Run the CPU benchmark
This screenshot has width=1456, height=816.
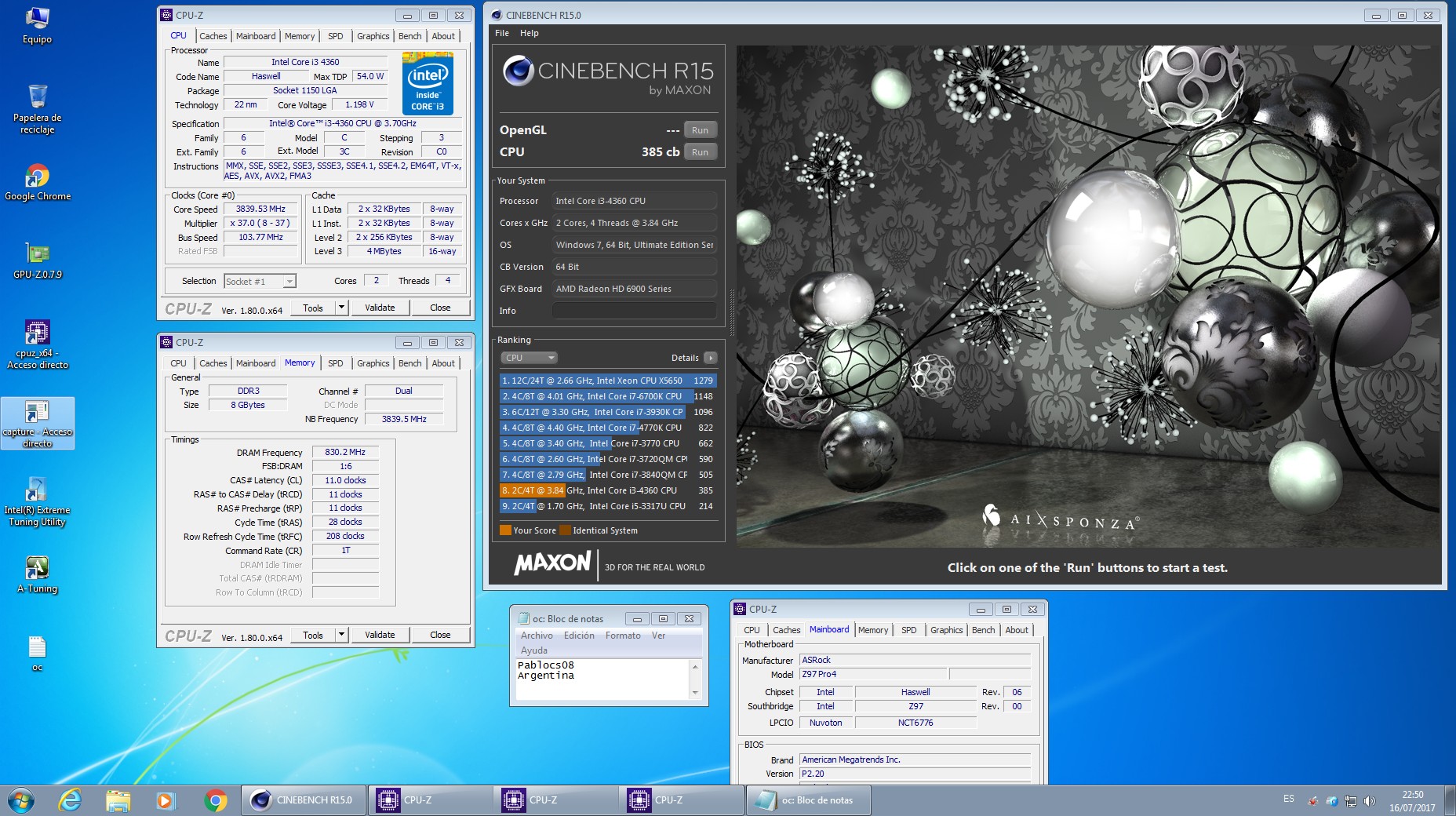click(x=700, y=152)
